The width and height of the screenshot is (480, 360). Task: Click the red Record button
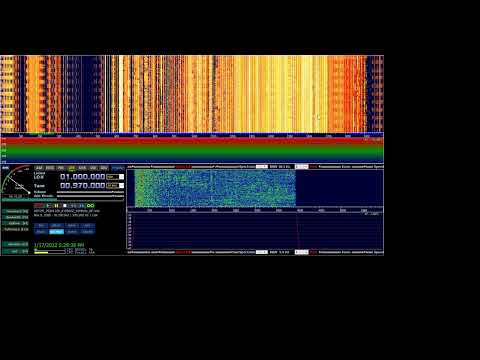(39, 206)
